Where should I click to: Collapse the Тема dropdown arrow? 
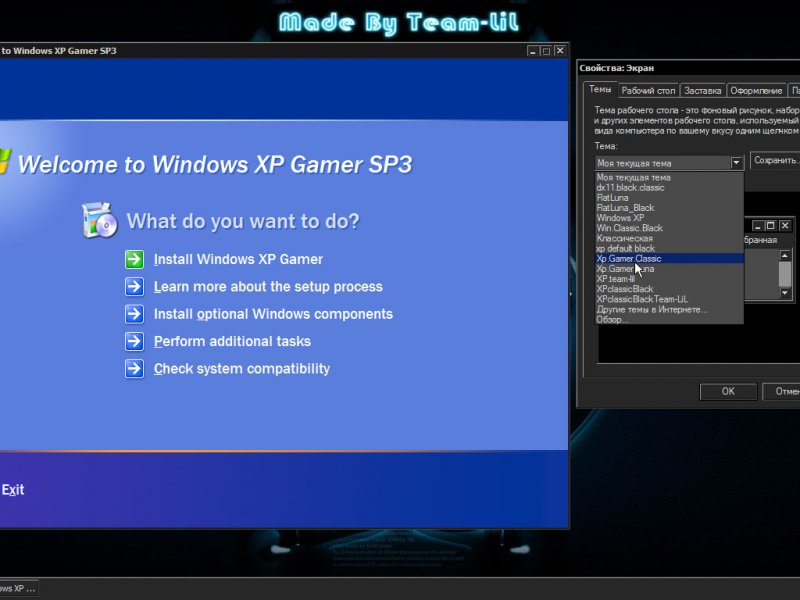[736, 163]
